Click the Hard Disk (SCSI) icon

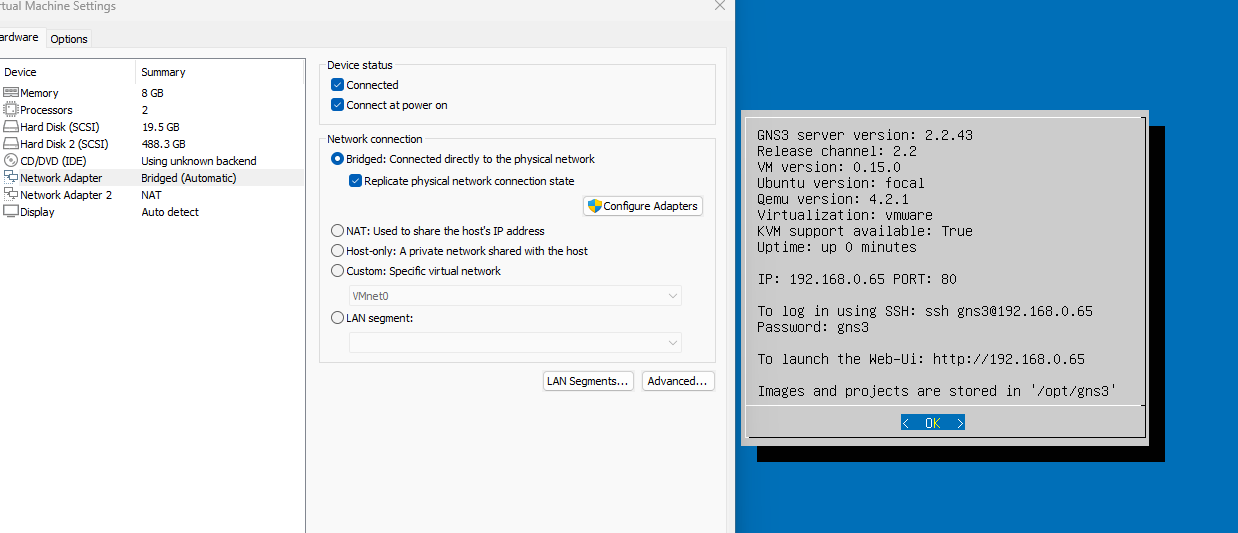point(11,127)
